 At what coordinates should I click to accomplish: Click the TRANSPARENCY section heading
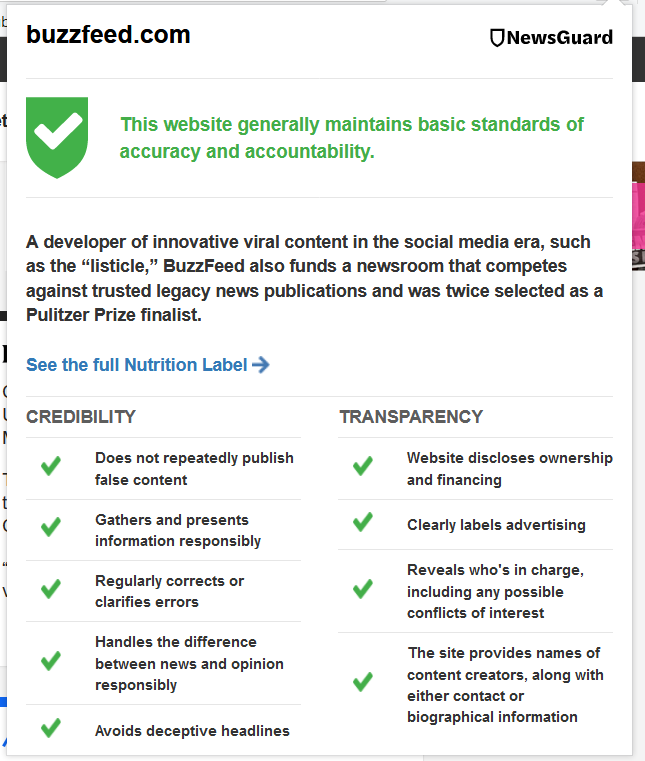coord(411,417)
